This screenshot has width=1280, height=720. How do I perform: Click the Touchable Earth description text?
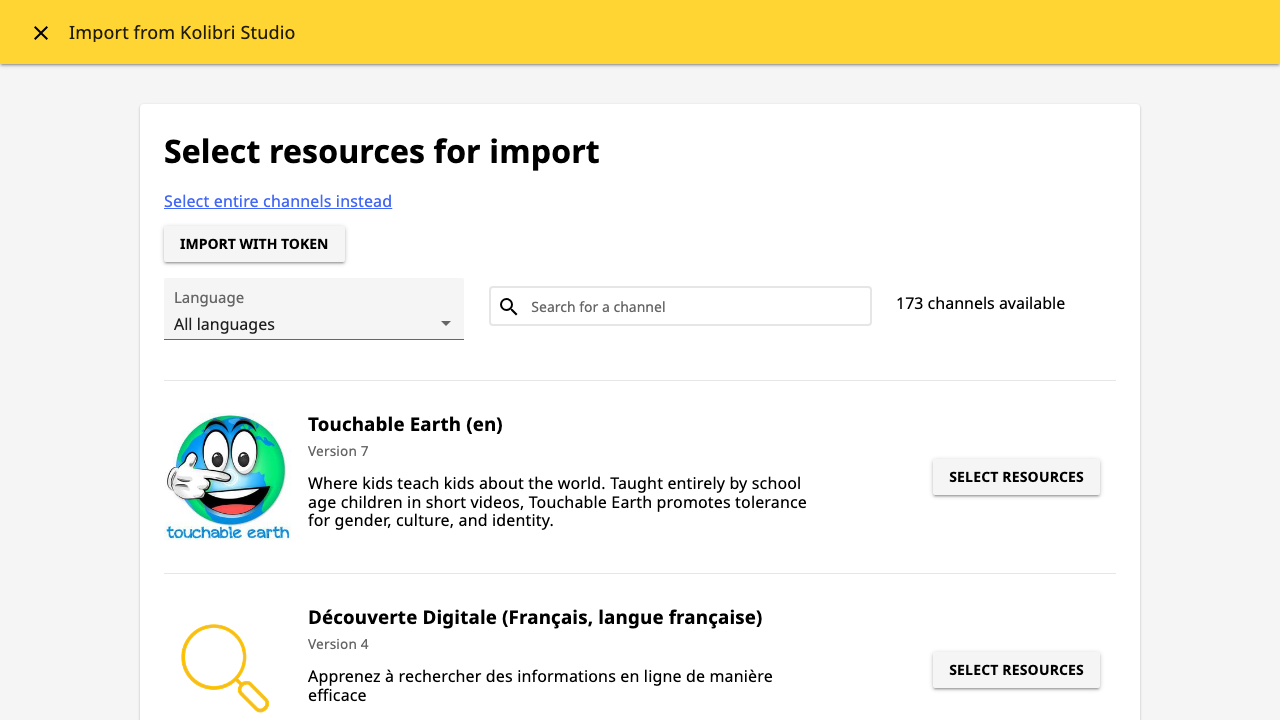[x=557, y=502]
